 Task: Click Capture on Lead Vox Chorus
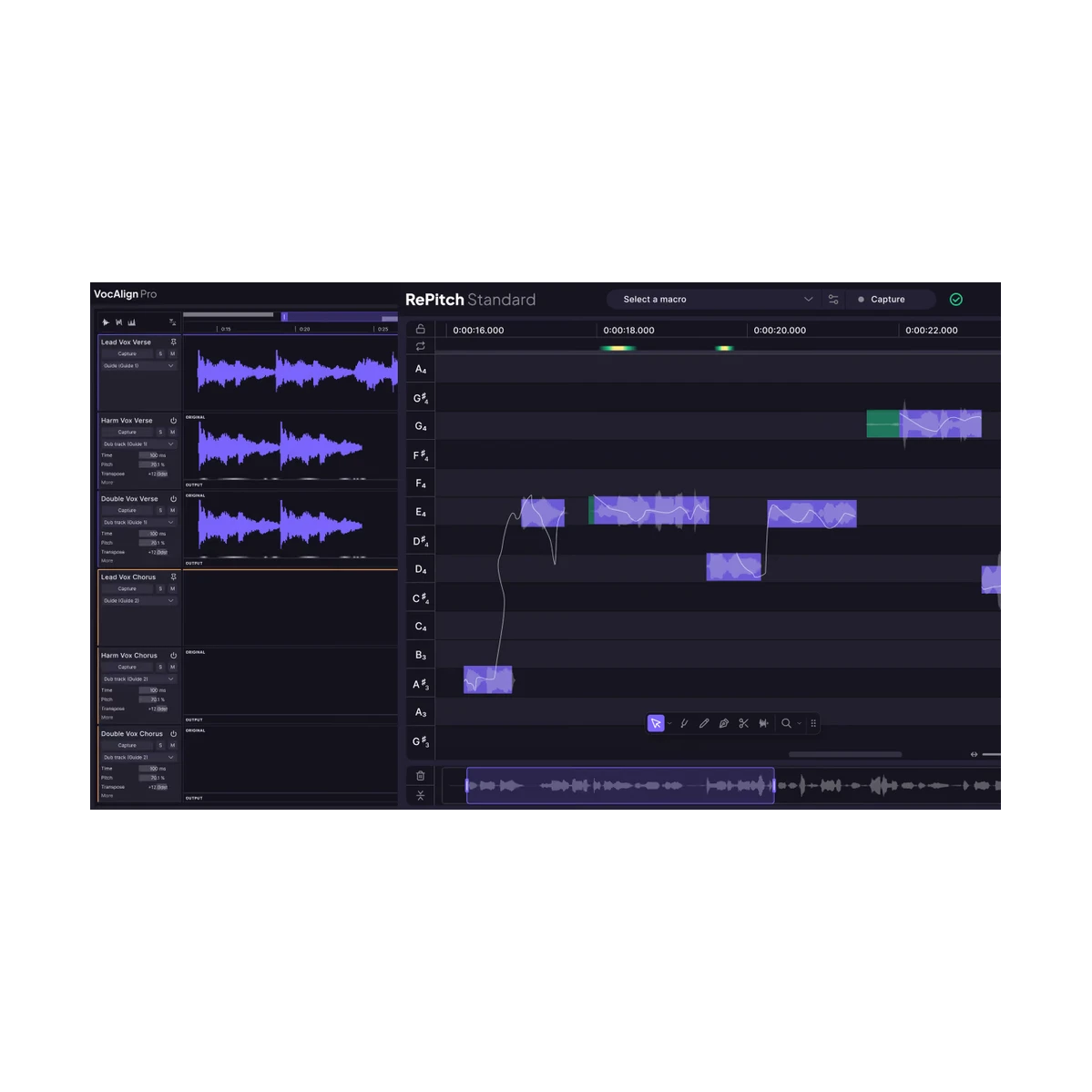(x=128, y=588)
